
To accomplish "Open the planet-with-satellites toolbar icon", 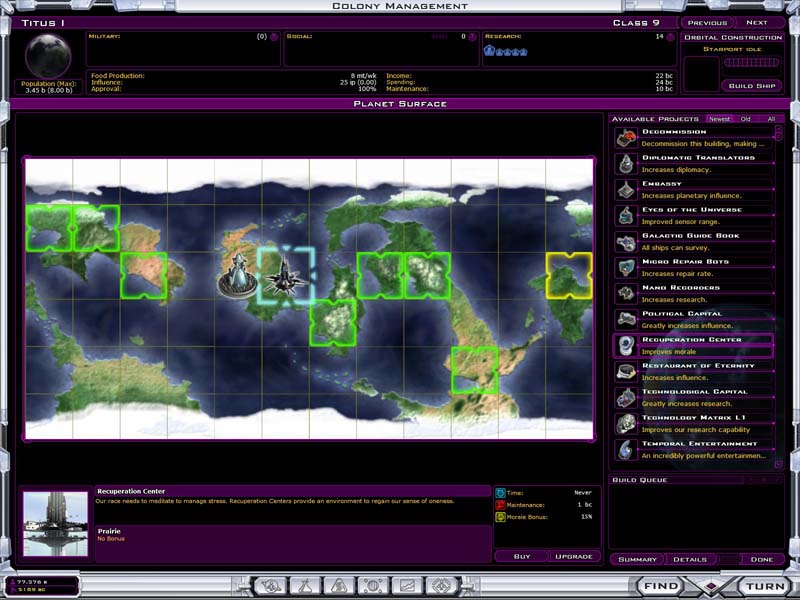I will click(373, 586).
